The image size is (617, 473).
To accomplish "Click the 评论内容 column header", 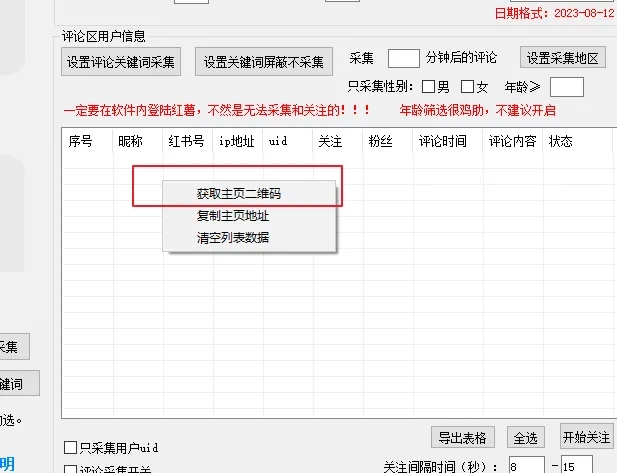I will coord(513,141).
